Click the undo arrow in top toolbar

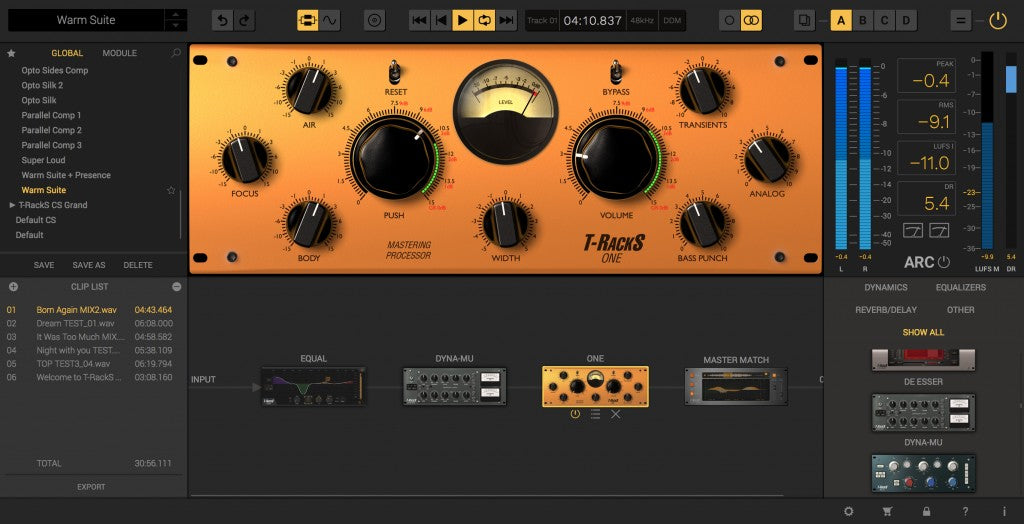point(222,20)
